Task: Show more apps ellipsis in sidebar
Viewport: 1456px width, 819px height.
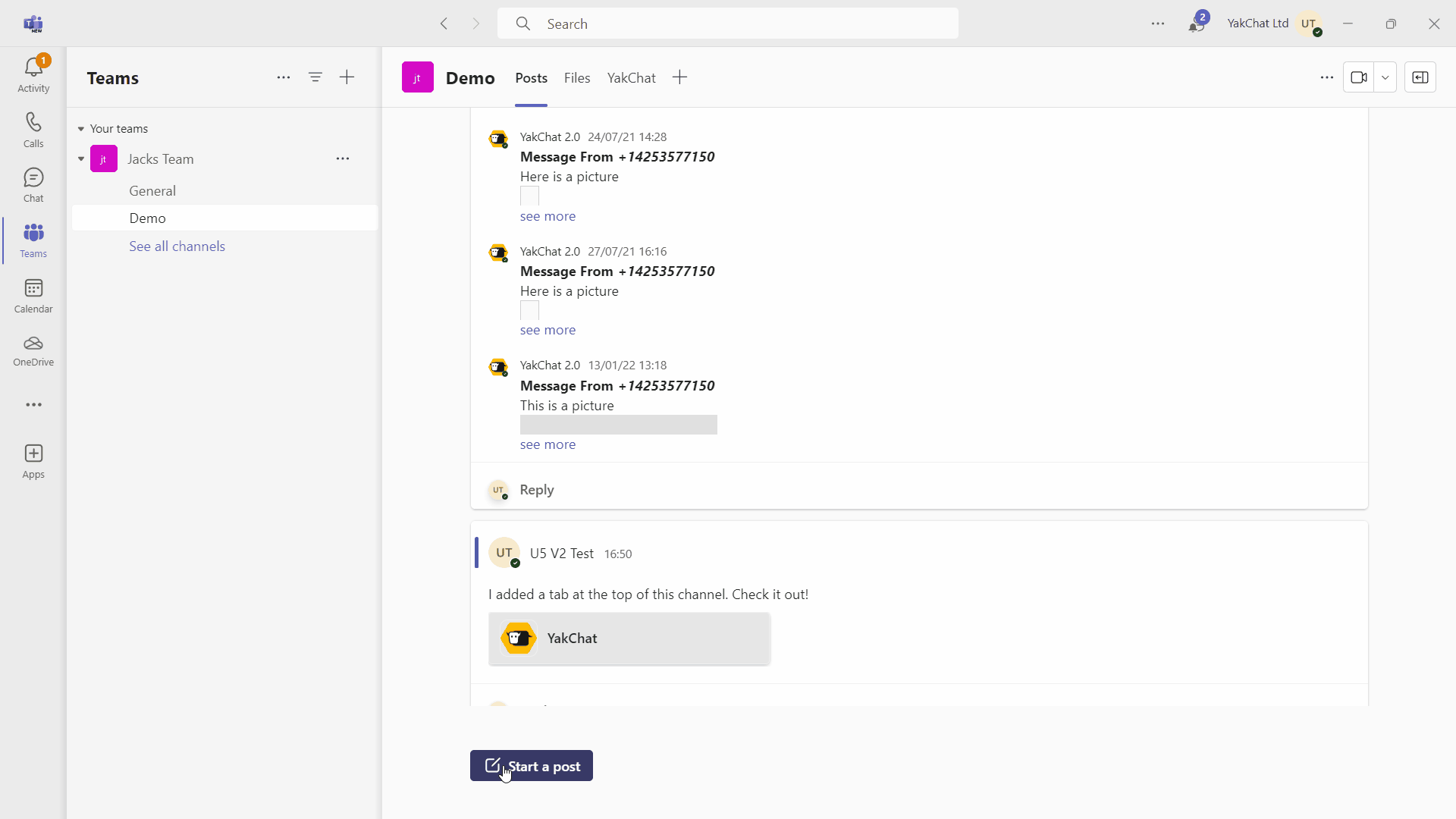Action: 33,405
